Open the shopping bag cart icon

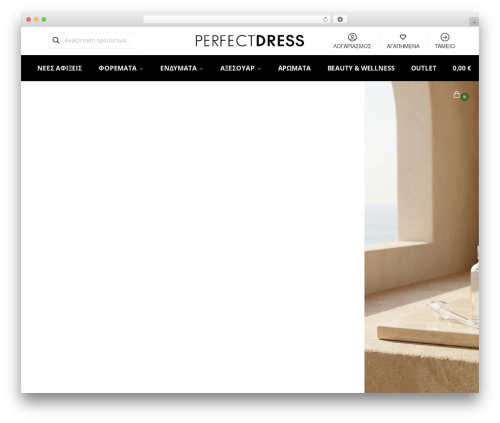457,95
